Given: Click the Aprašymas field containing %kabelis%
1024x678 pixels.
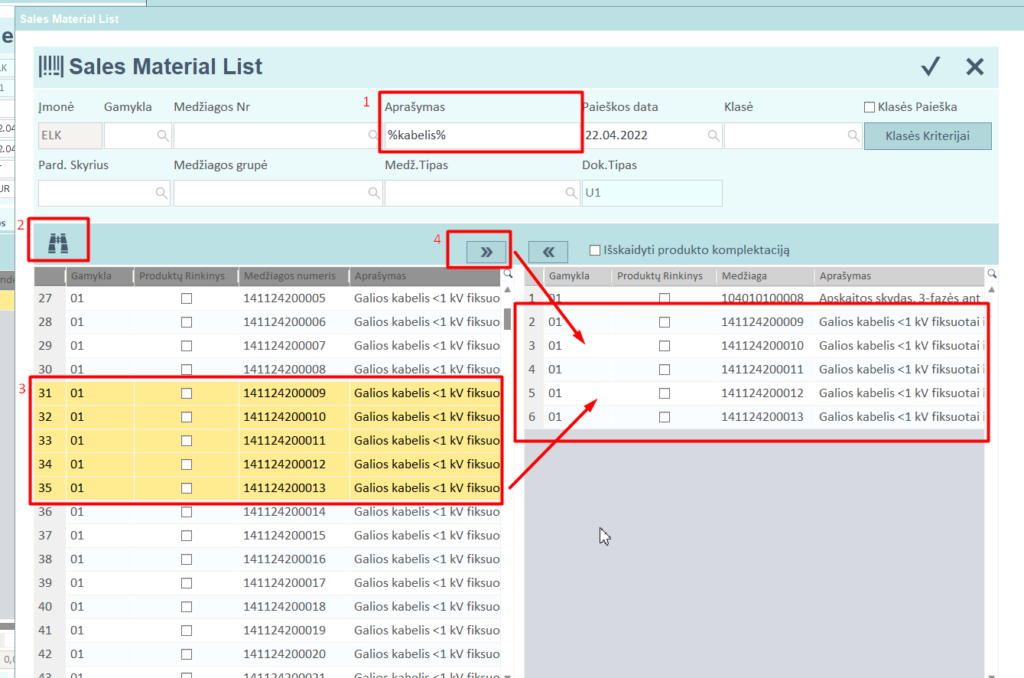Looking at the screenshot, I should pyautogui.click(x=480, y=136).
